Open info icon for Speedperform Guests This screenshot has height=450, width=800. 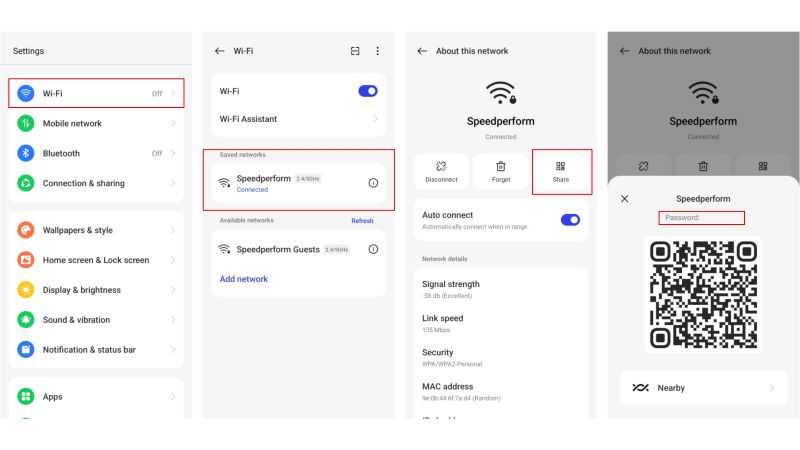click(x=373, y=249)
